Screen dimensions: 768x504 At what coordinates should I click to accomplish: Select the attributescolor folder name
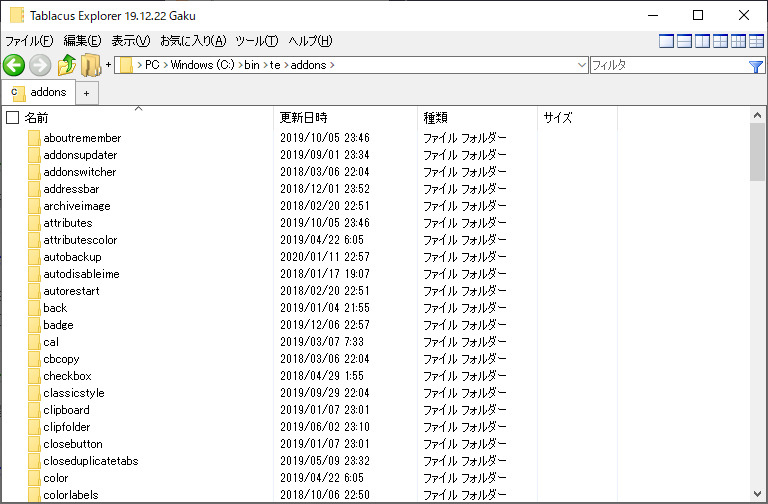[x=80, y=240]
